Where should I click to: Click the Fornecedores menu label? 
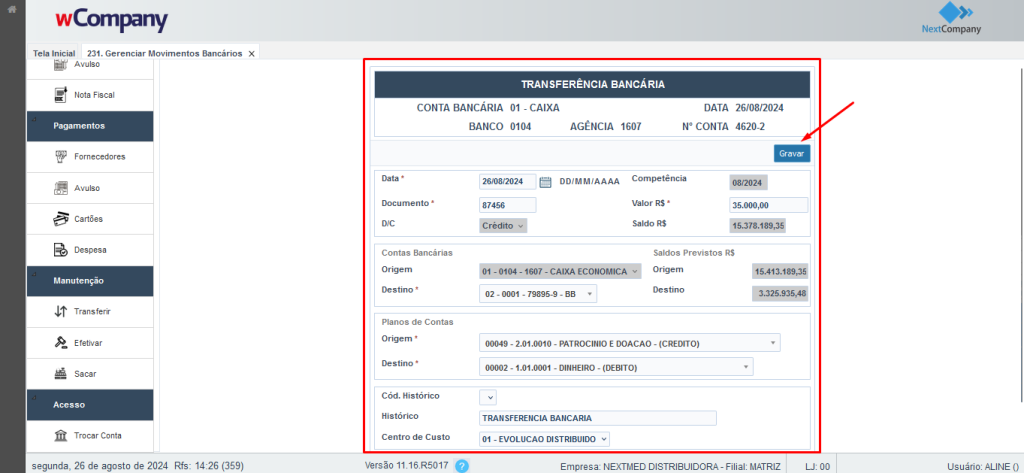[100, 157]
